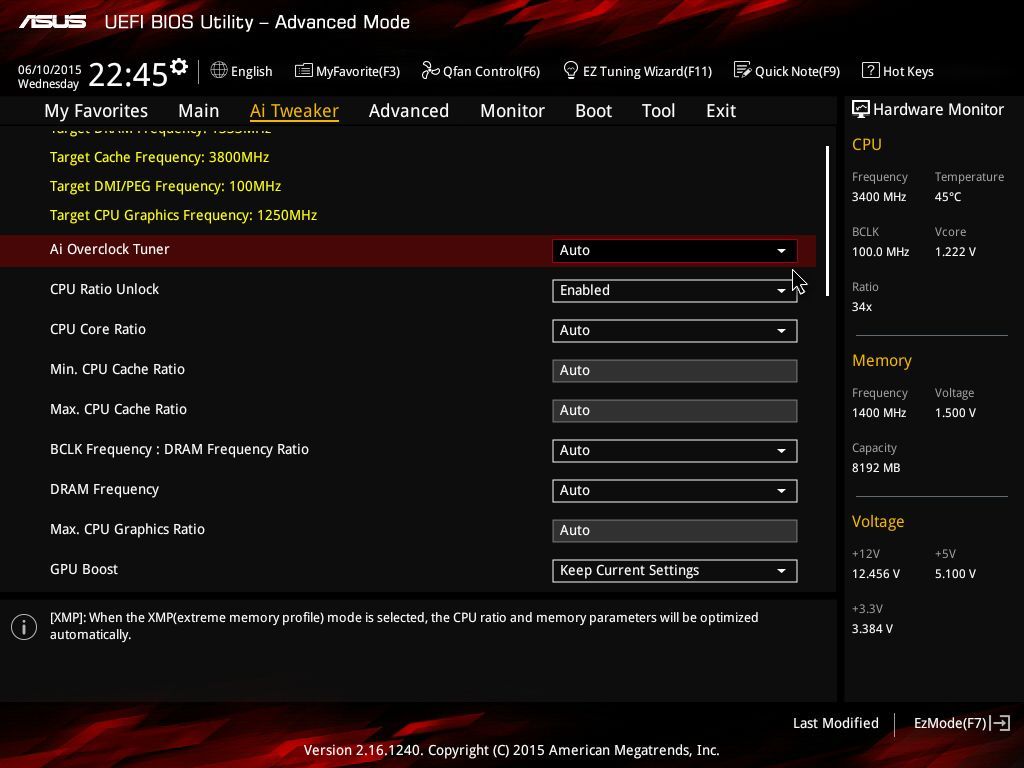The height and width of the screenshot is (768, 1024).
Task: Click the Max. CPU Graphics Ratio field
Action: (x=675, y=530)
